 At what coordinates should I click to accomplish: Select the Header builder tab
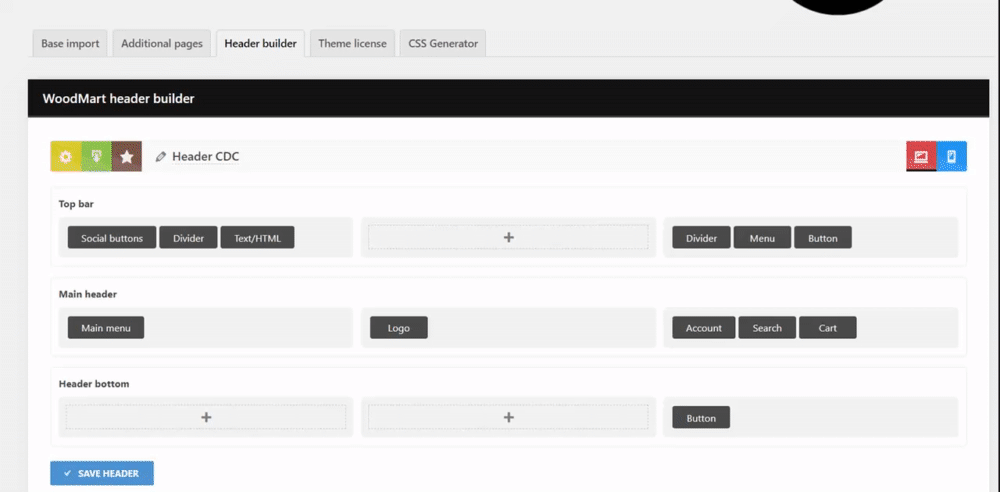click(260, 44)
